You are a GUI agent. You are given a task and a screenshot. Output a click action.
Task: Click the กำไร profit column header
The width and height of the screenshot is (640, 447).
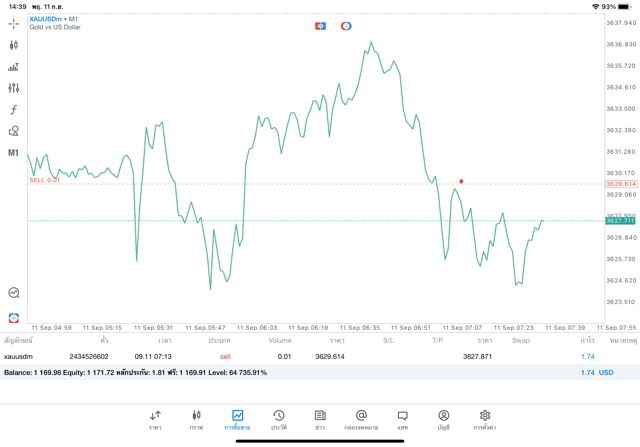588,341
